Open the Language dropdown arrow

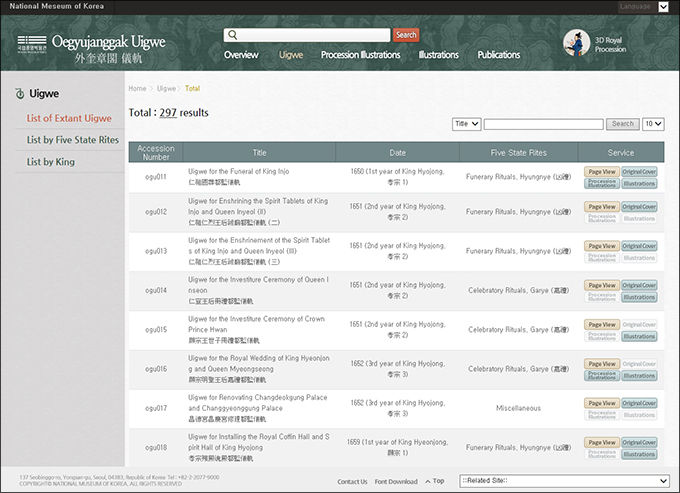click(663, 7)
